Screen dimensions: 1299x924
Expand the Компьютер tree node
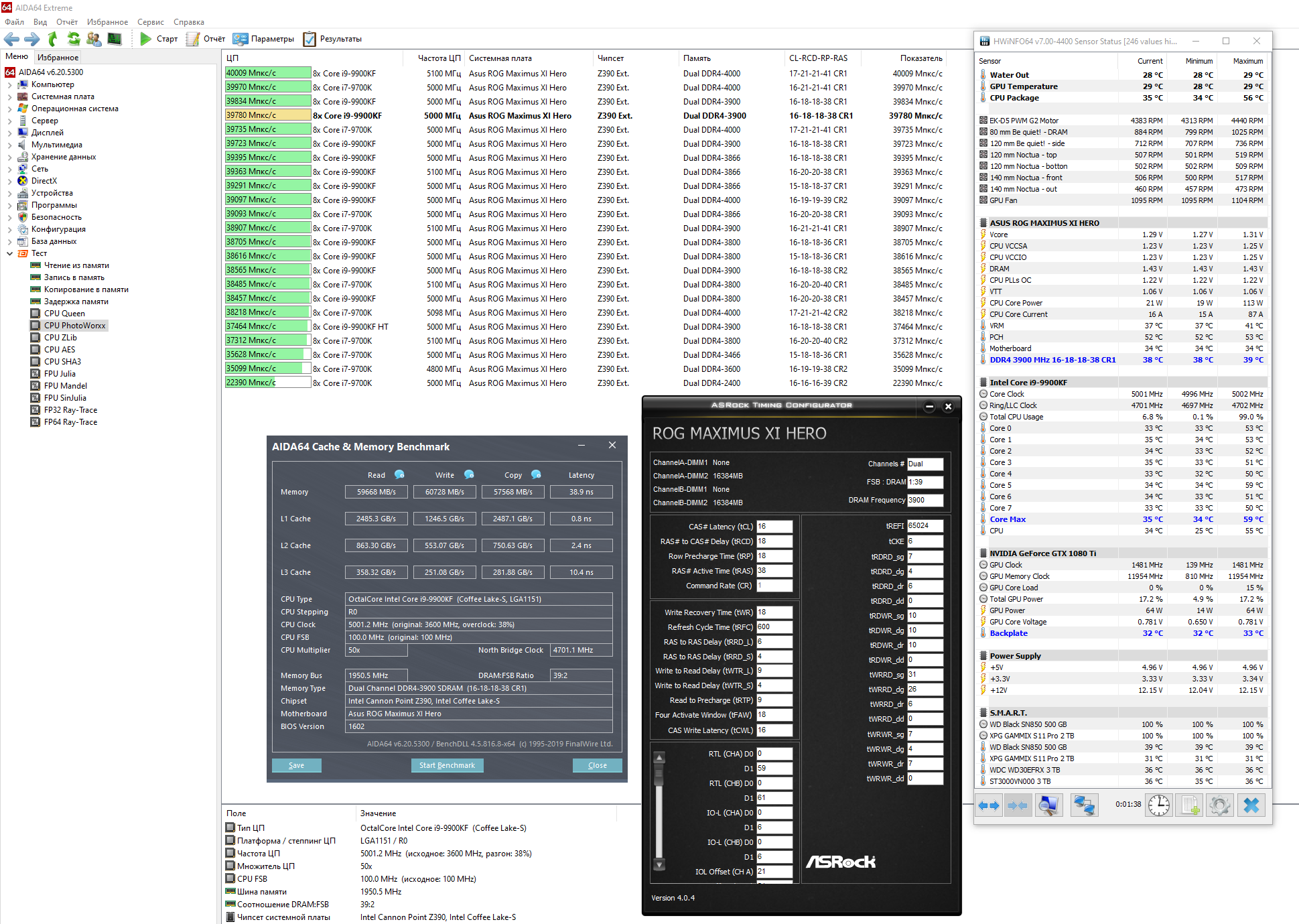(9, 85)
